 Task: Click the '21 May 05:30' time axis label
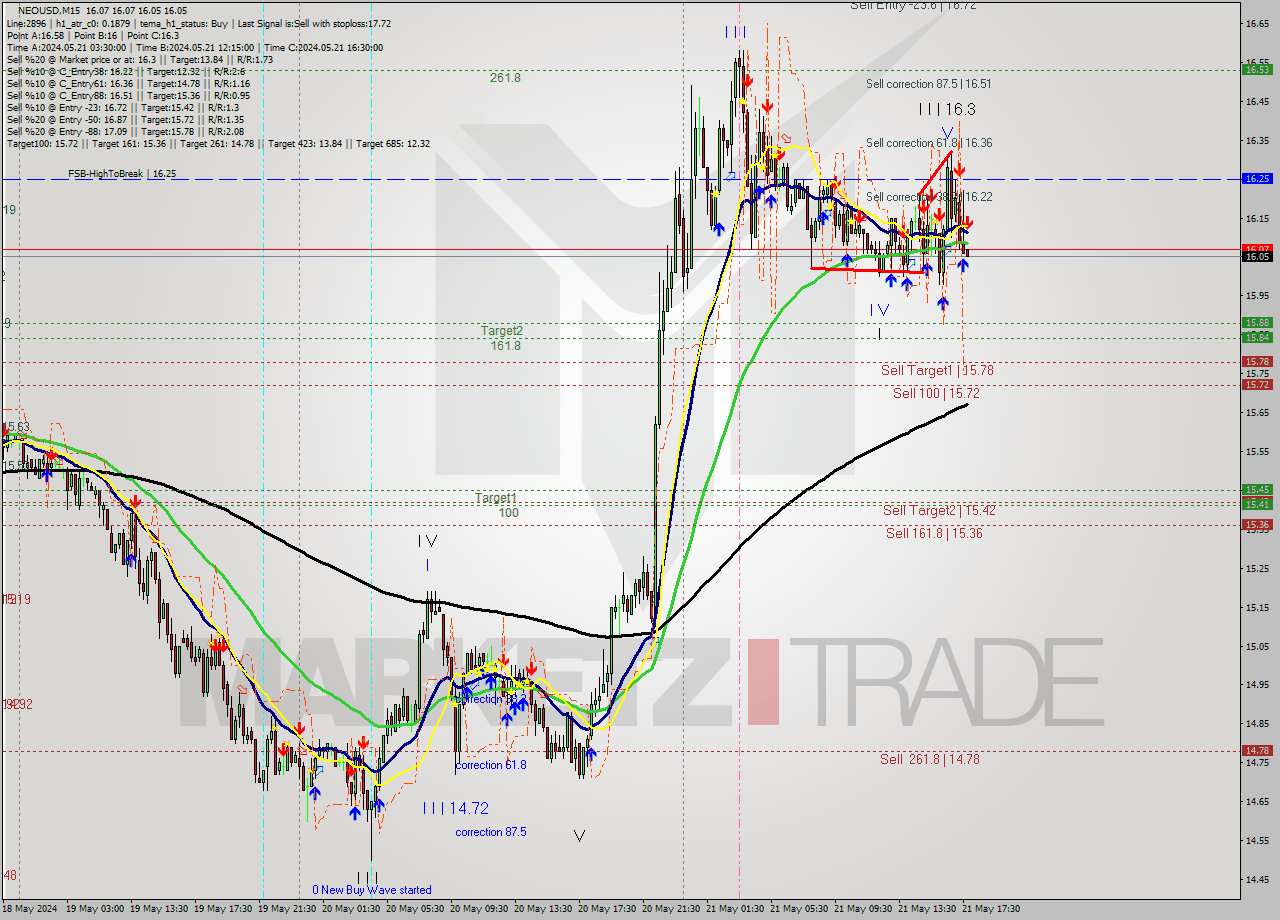click(x=800, y=909)
